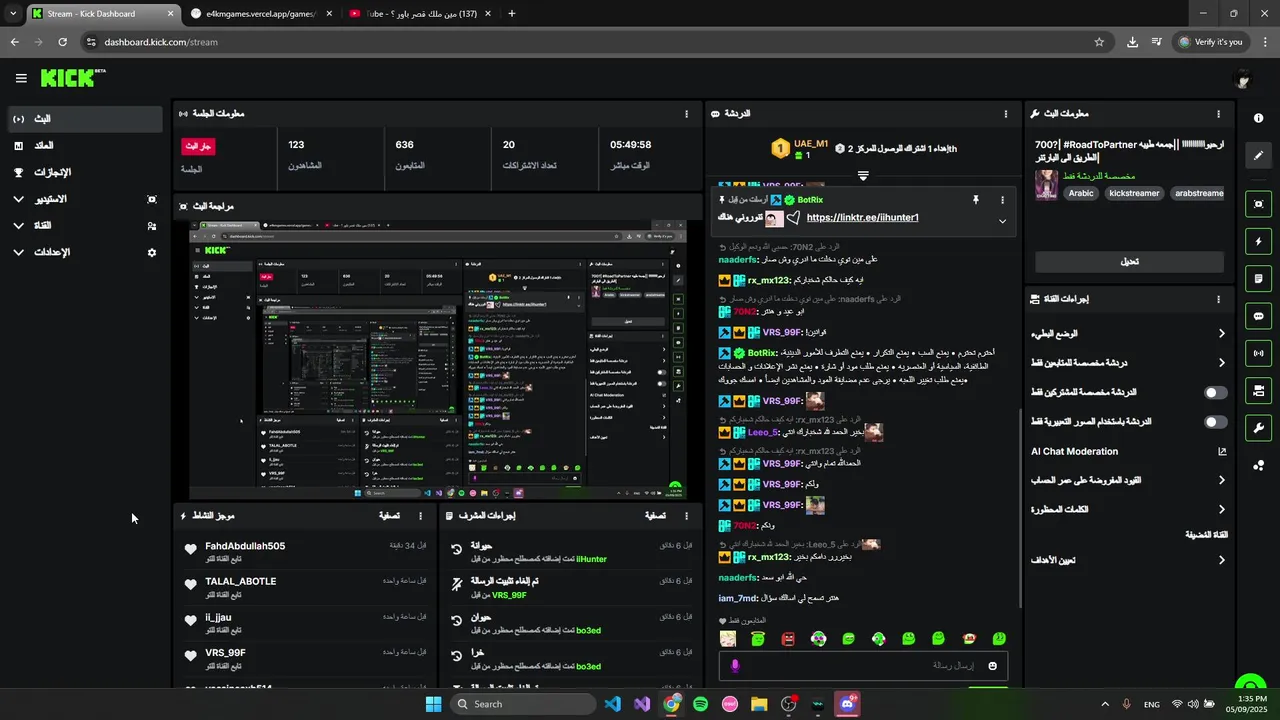Click FahdAbdullah505 in activity feed
Image resolution: width=1280 pixels, height=720 pixels.
click(x=245, y=546)
